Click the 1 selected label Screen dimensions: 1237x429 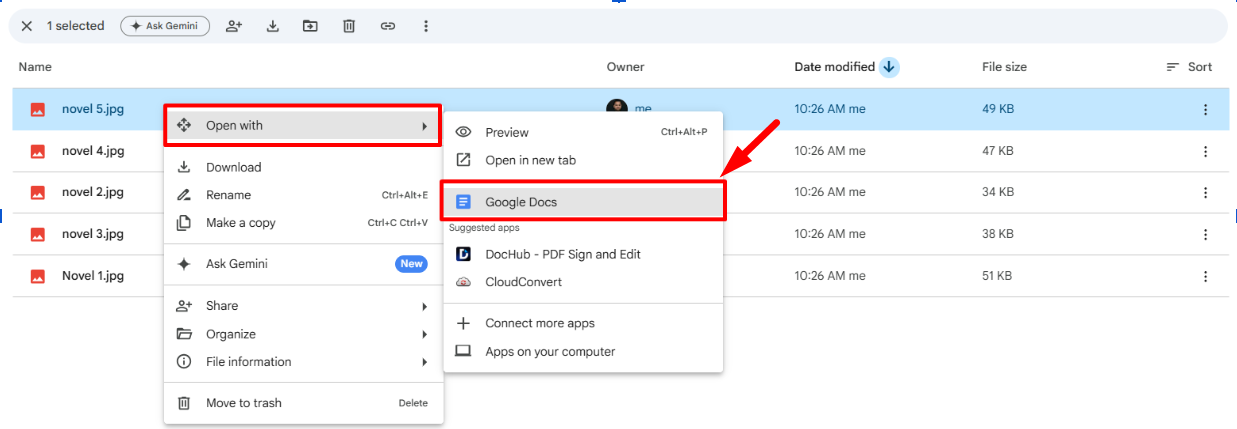coord(76,26)
